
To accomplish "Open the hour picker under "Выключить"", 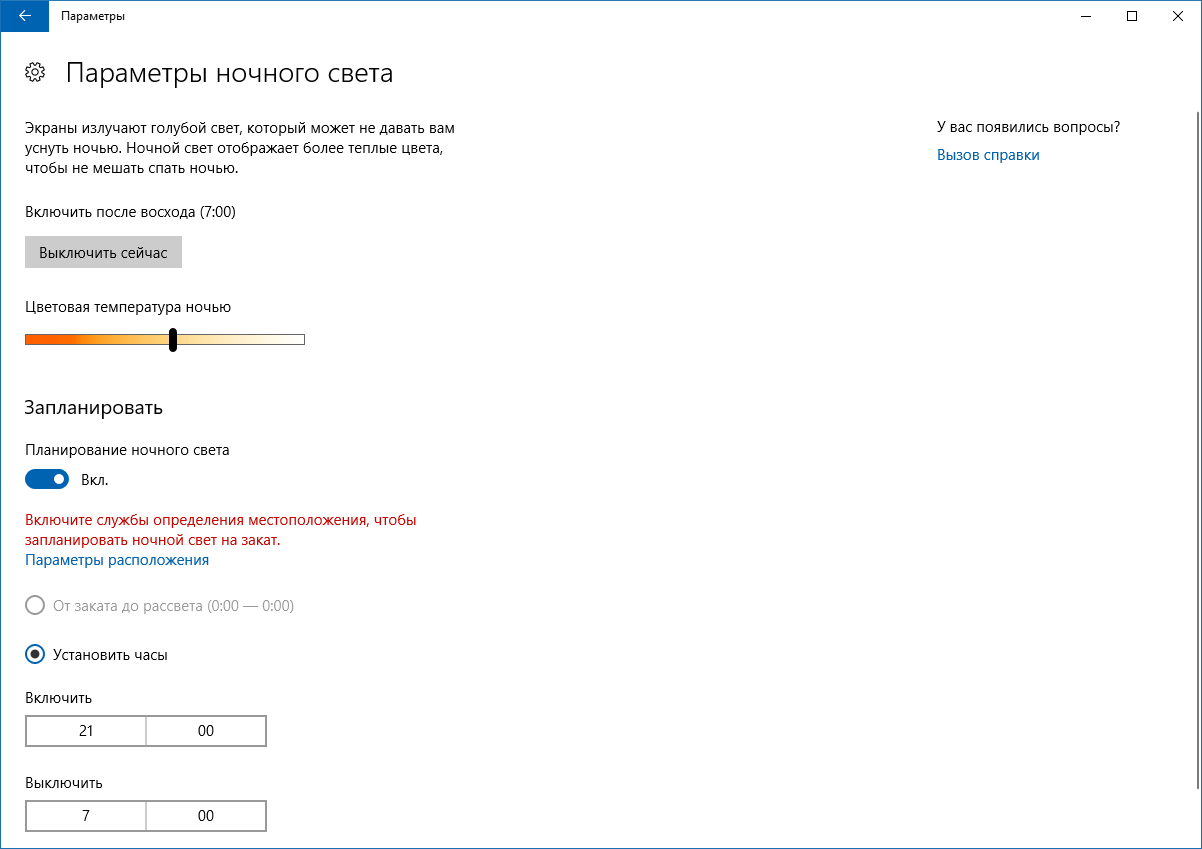I will (x=86, y=816).
